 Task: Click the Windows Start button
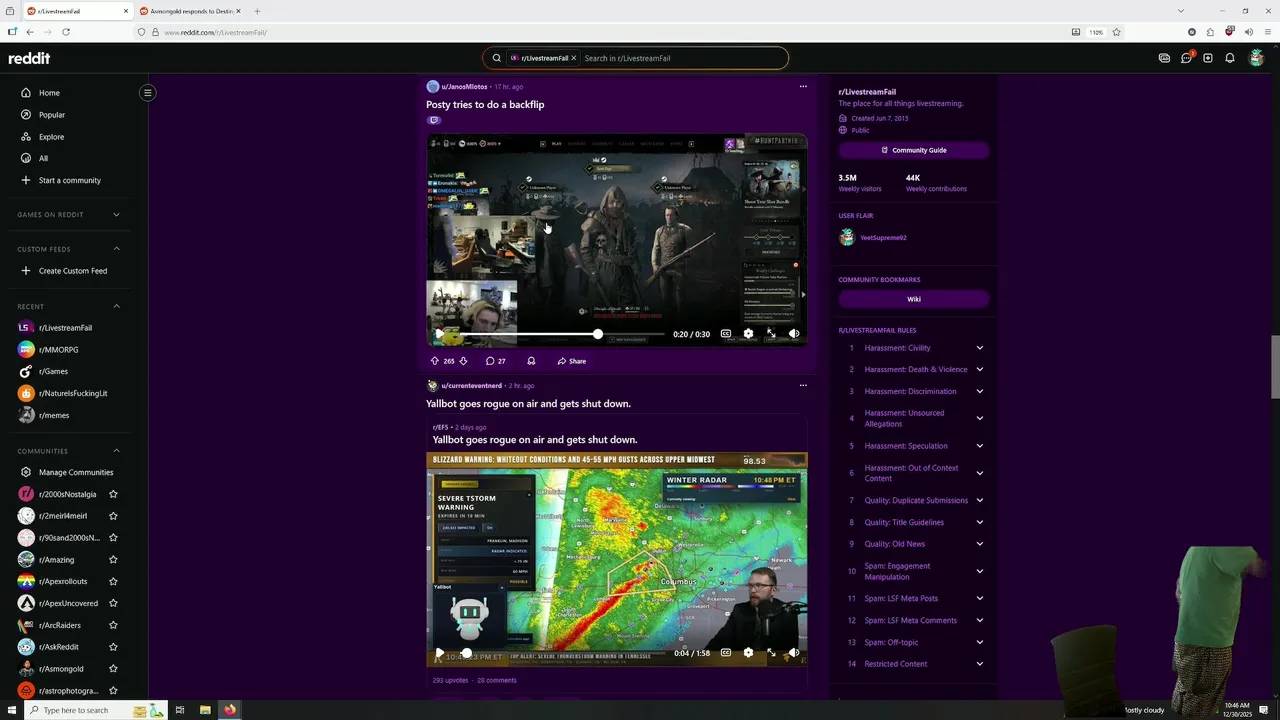[x=11, y=710]
